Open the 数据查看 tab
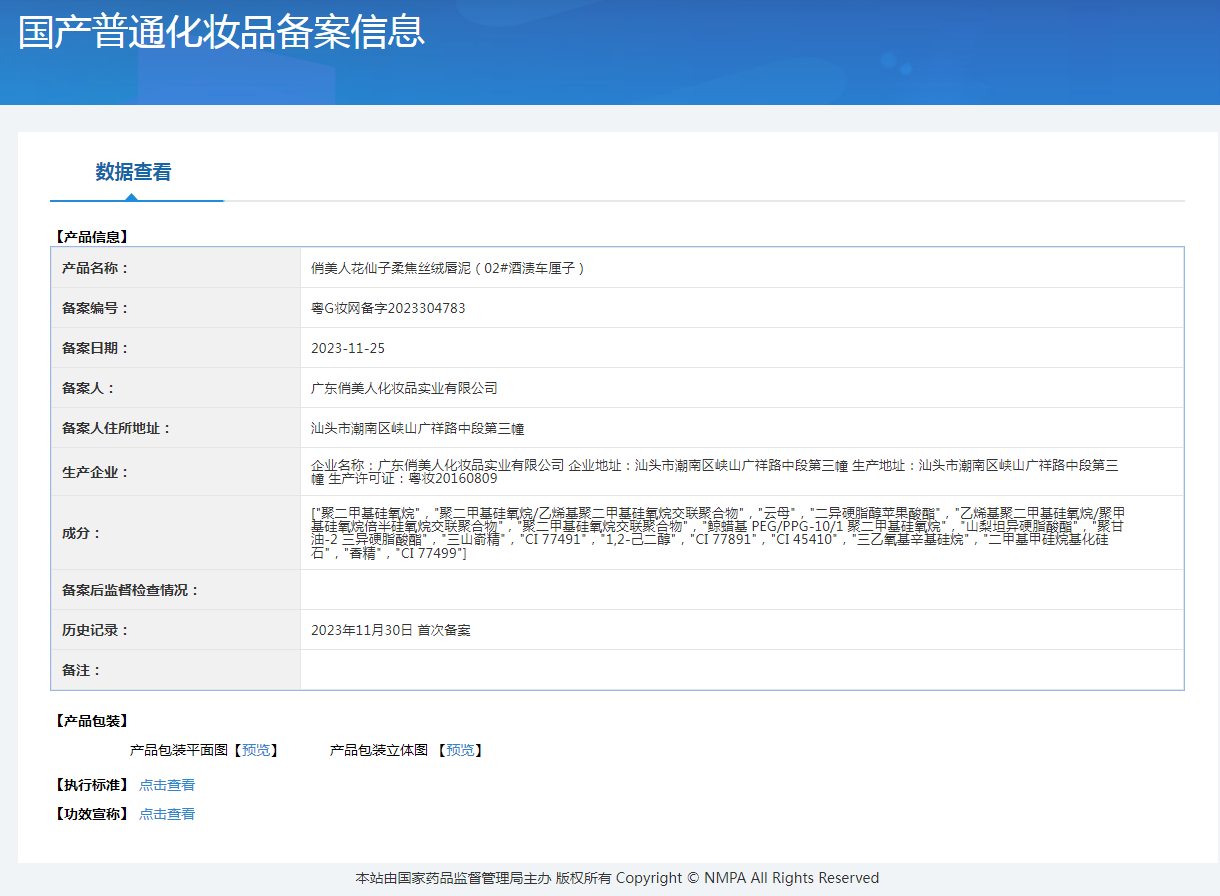Viewport: 1220px width, 896px height. (x=133, y=172)
